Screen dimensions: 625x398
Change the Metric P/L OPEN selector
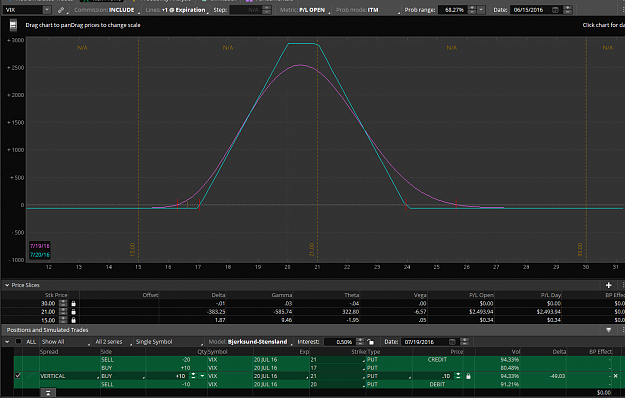pos(305,10)
